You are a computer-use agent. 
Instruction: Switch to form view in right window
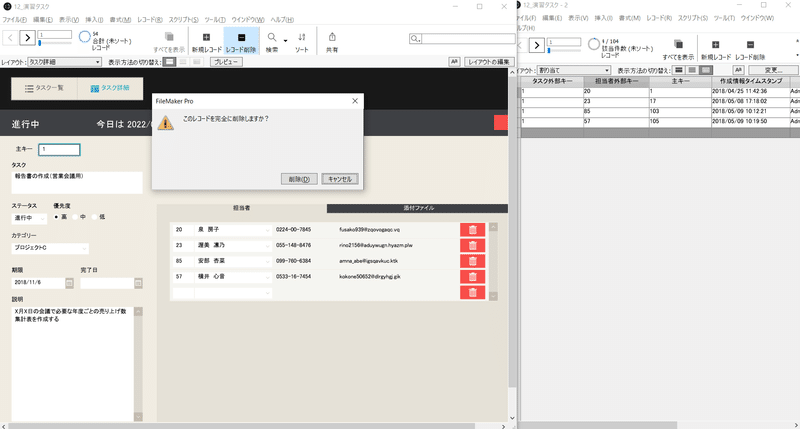coord(679,70)
